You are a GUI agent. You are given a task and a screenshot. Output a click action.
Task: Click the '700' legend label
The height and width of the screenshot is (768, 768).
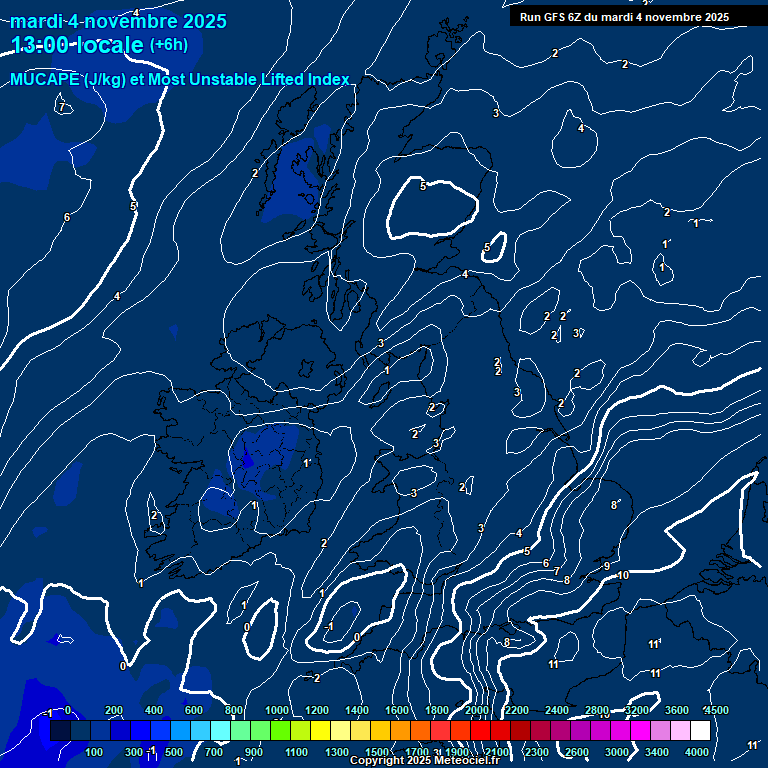(214, 752)
